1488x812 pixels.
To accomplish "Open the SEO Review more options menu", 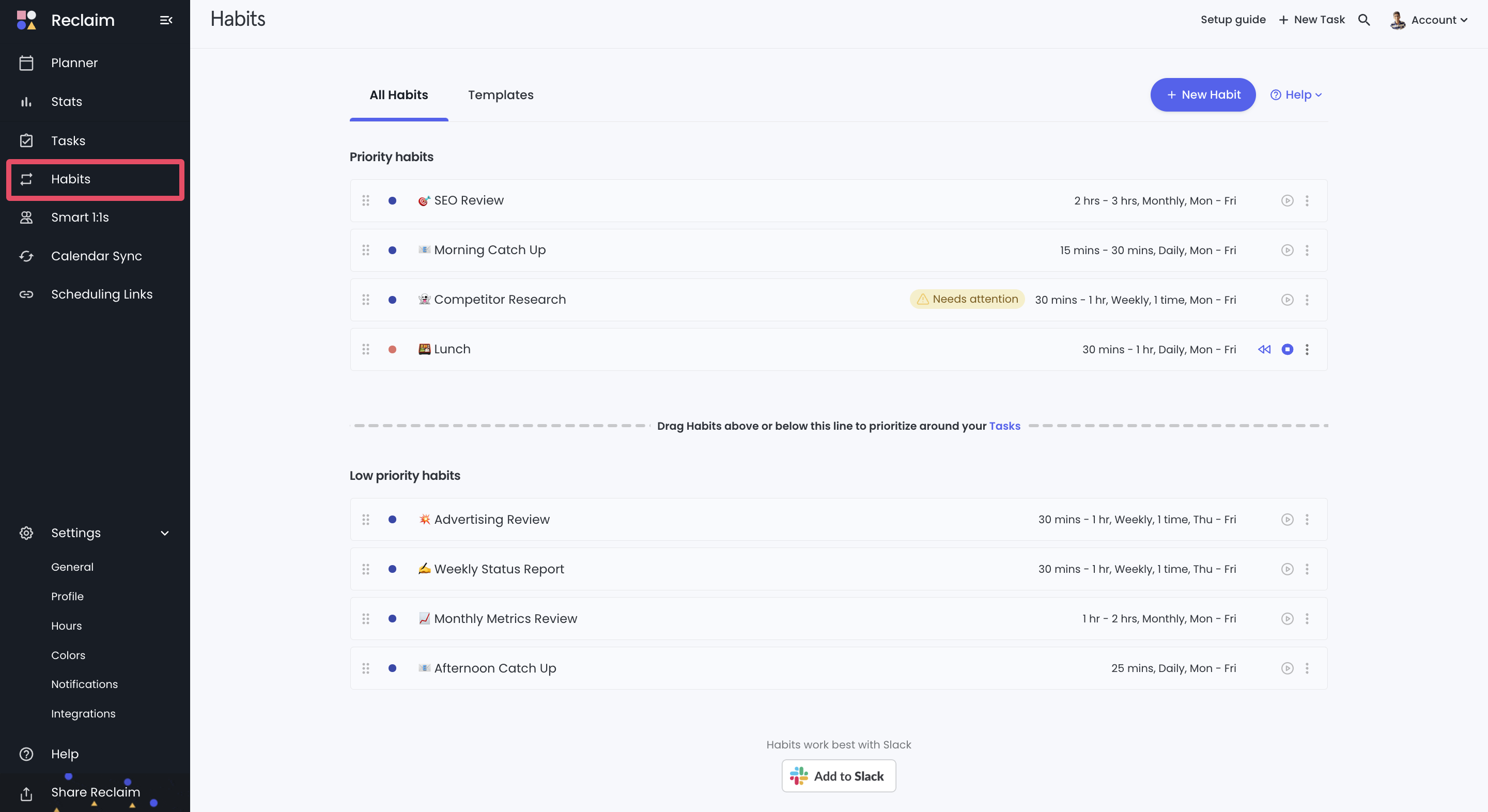I will tap(1307, 200).
